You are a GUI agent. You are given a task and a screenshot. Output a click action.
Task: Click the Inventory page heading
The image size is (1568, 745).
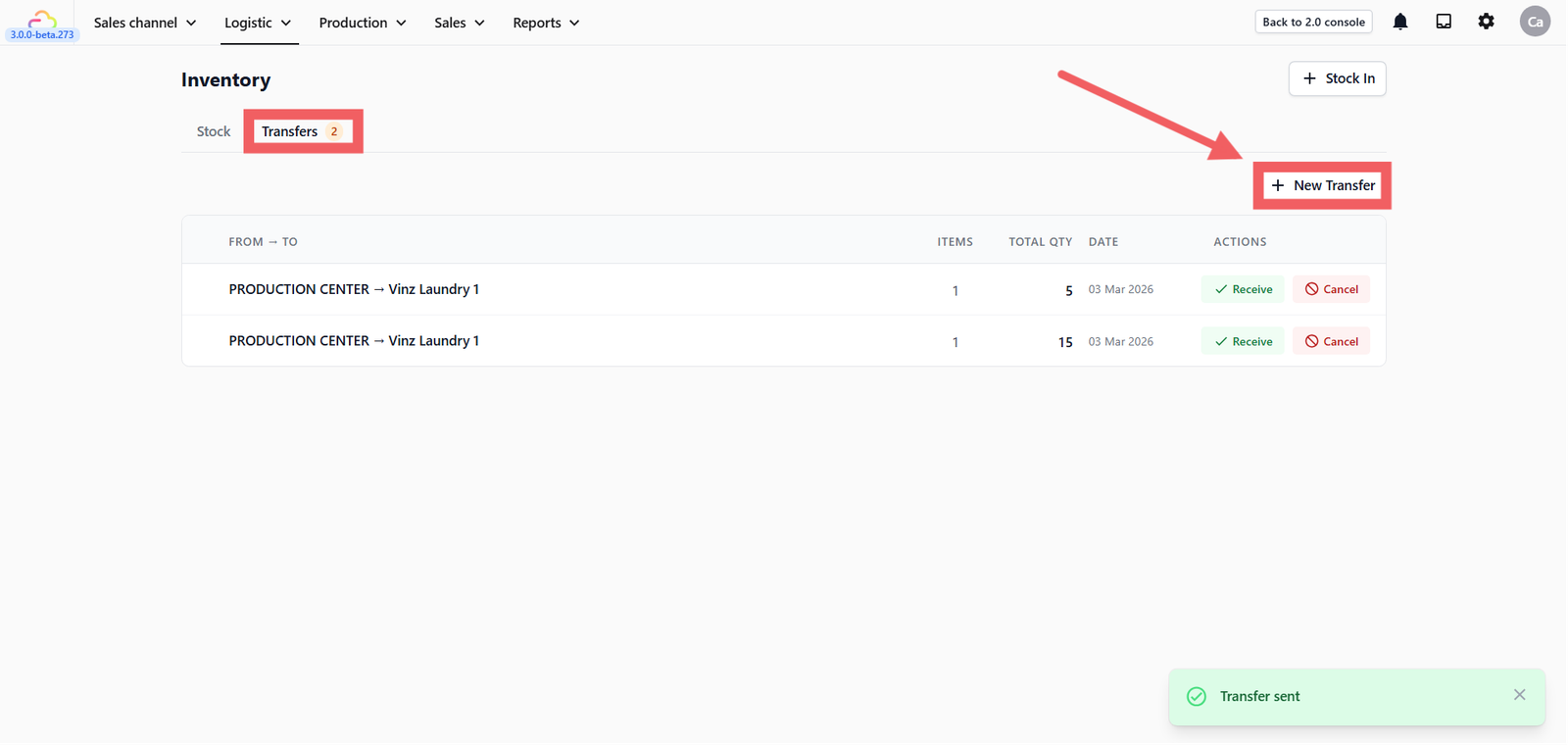tap(225, 79)
